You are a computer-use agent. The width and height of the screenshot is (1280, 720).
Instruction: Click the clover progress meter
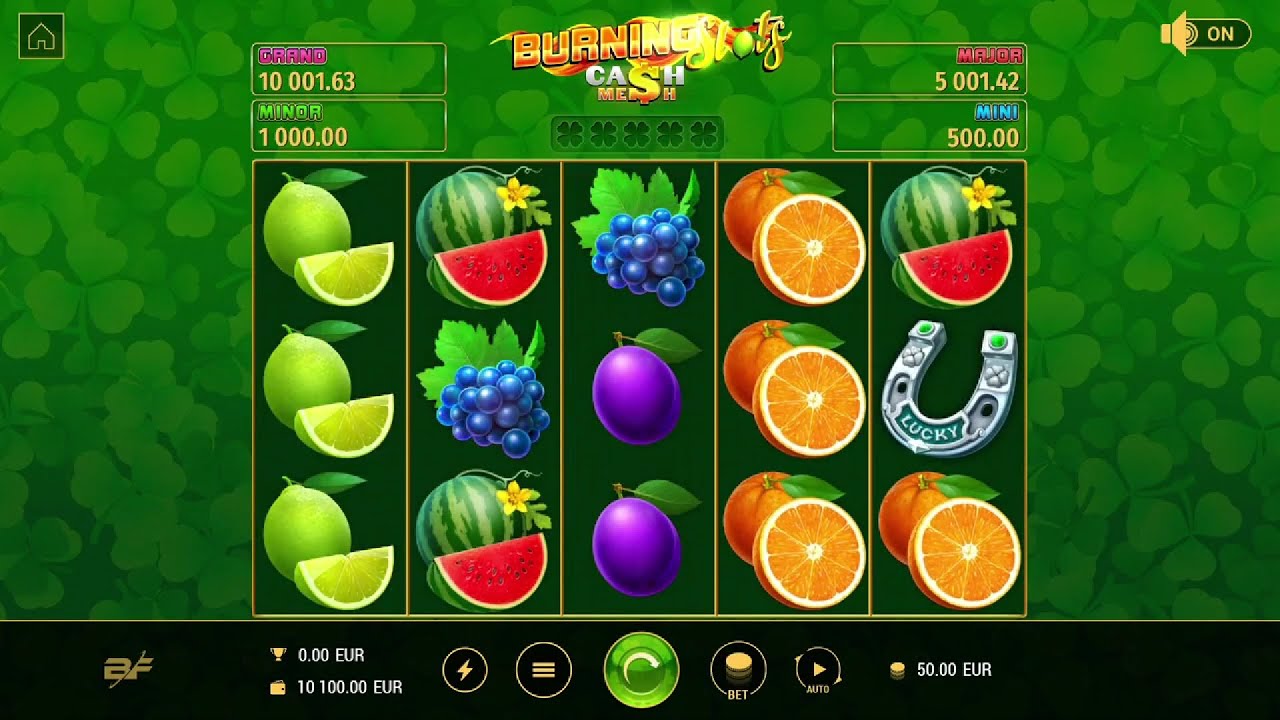click(637, 133)
